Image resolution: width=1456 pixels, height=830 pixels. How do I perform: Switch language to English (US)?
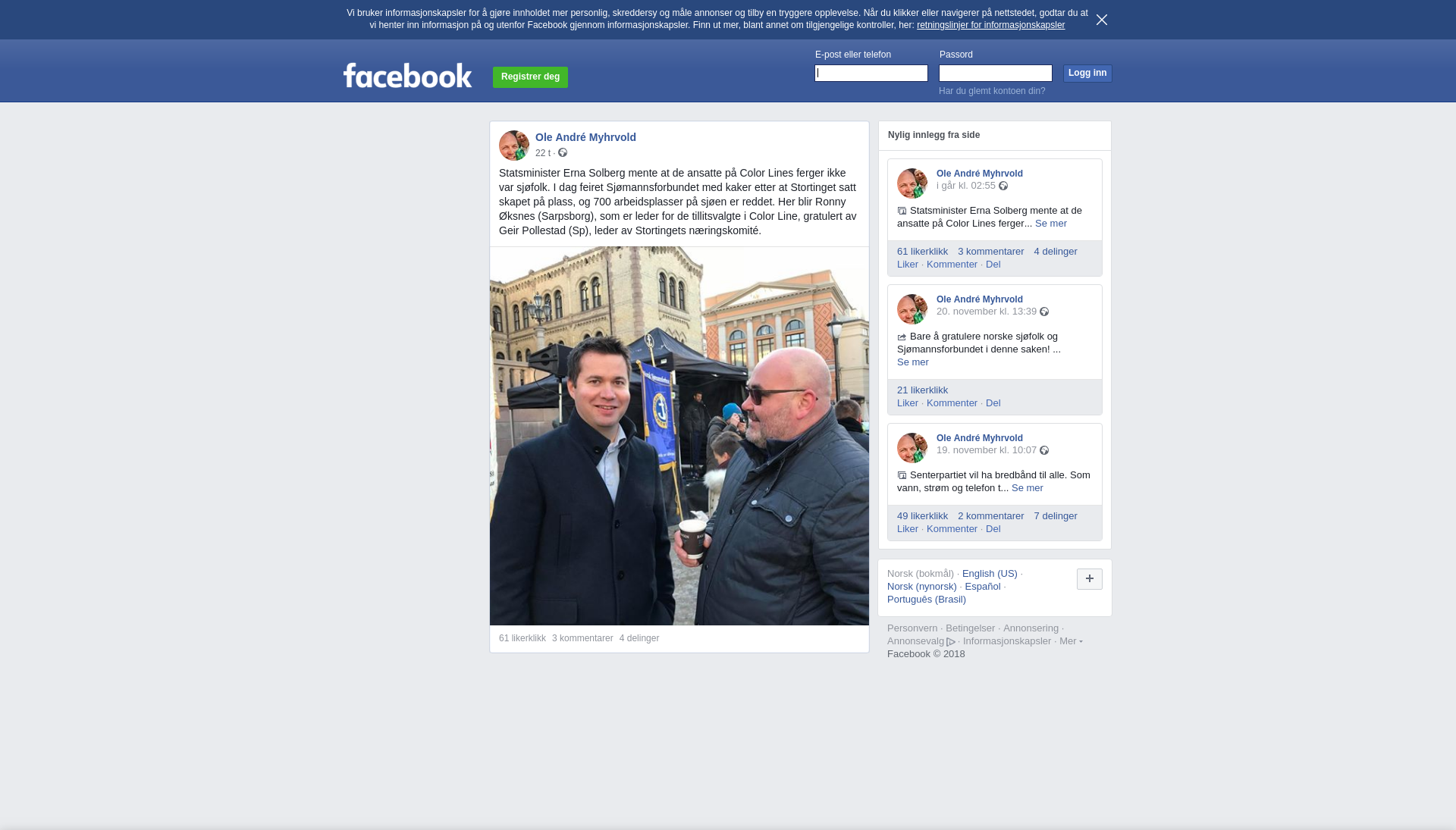[x=990, y=574]
